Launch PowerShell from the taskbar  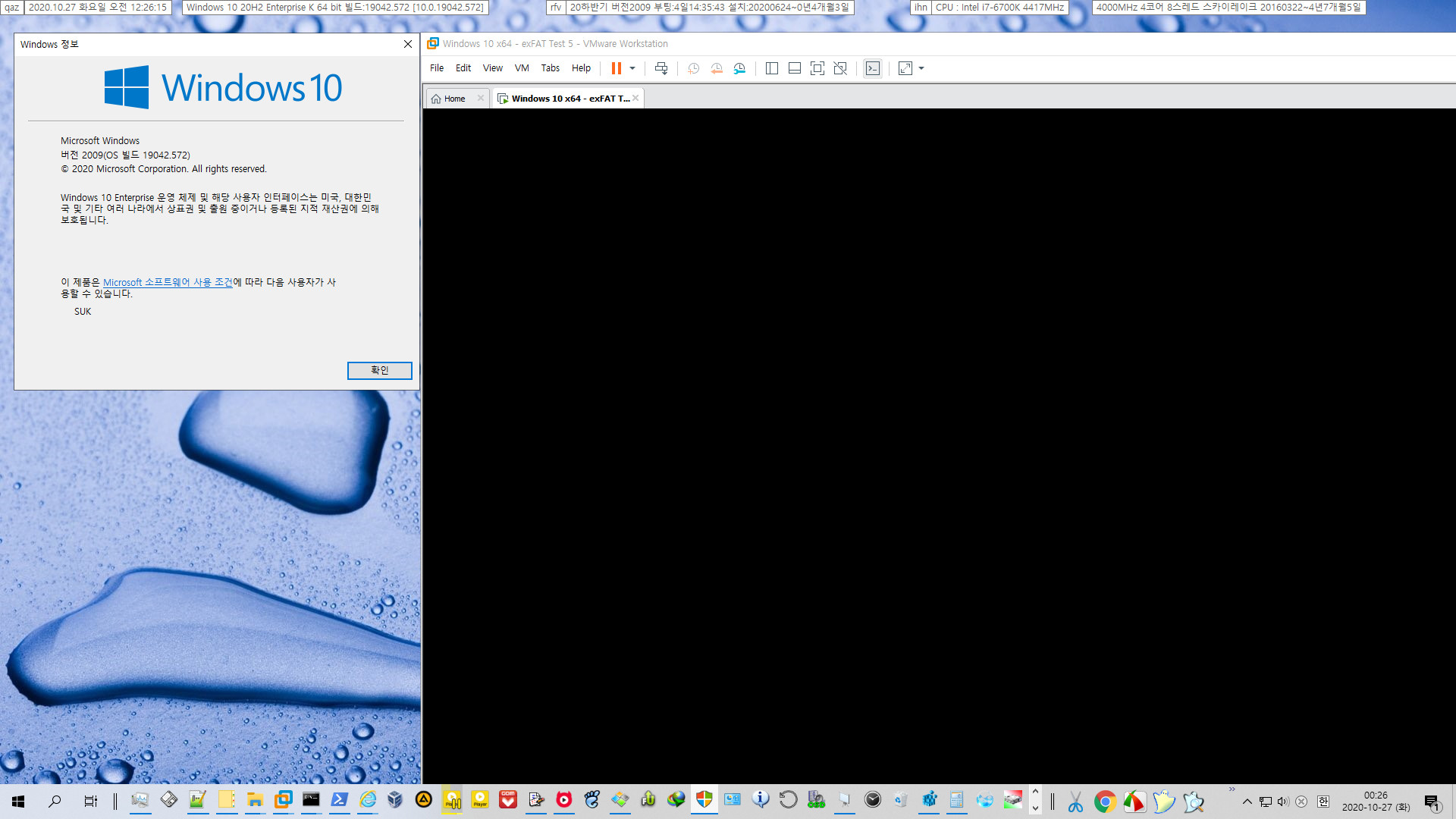[x=340, y=800]
